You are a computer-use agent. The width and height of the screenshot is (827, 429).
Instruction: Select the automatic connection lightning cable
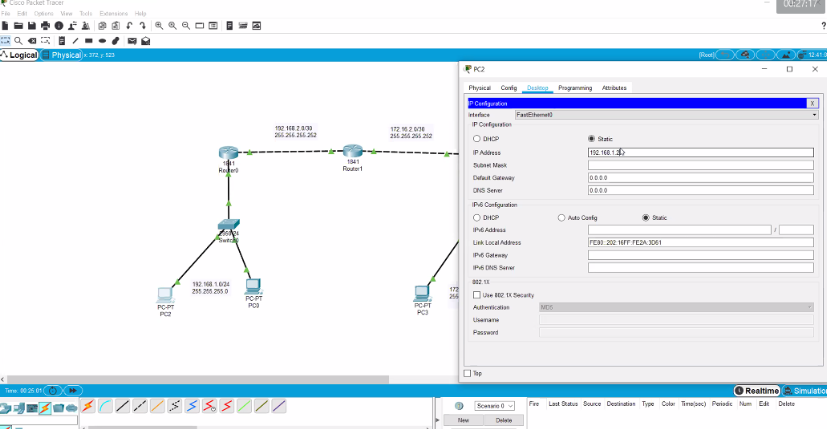pos(87,406)
